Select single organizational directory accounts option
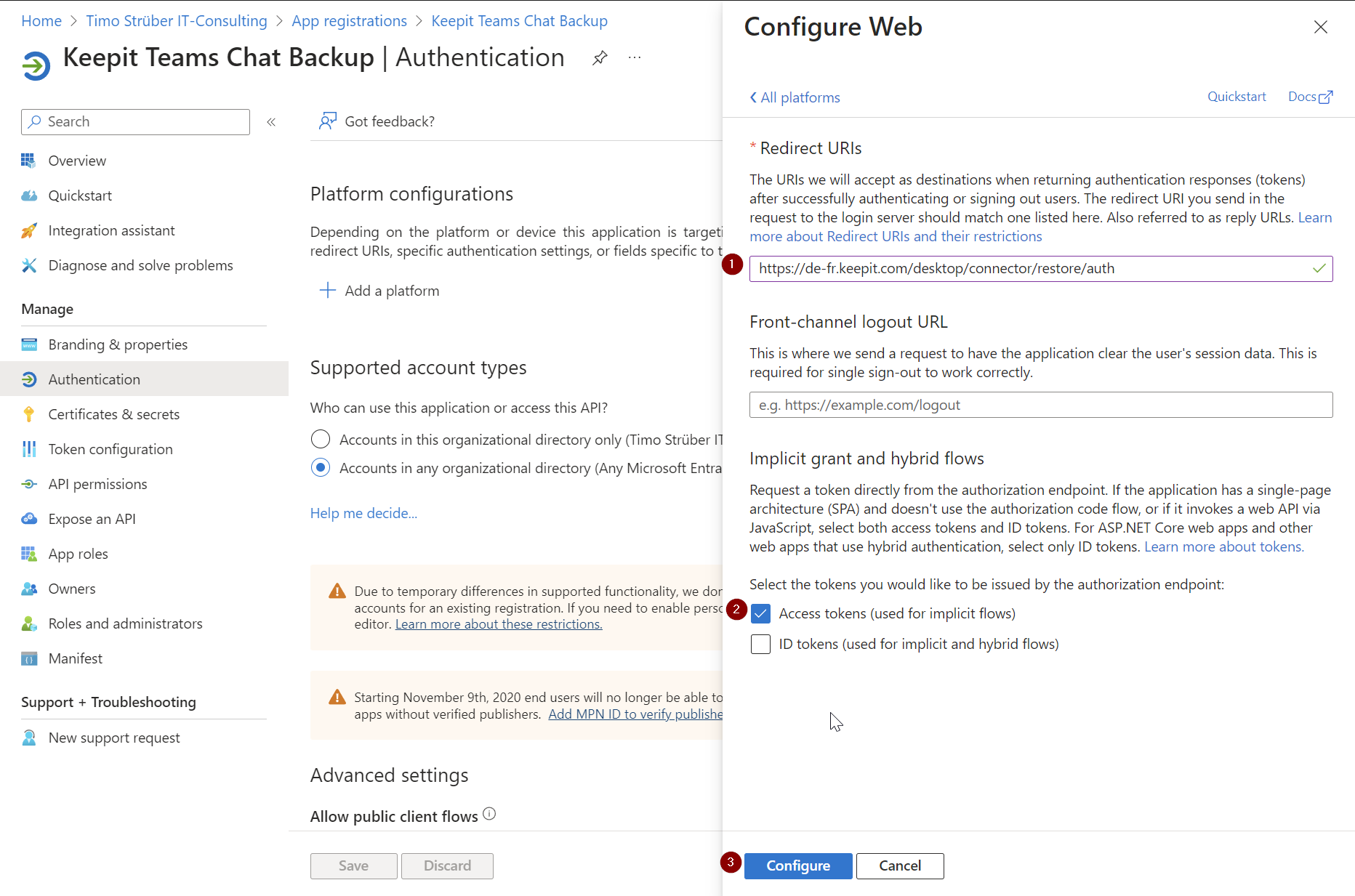Image resolution: width=1355 pixels, height=896 pixels. [x=321, y=440]
